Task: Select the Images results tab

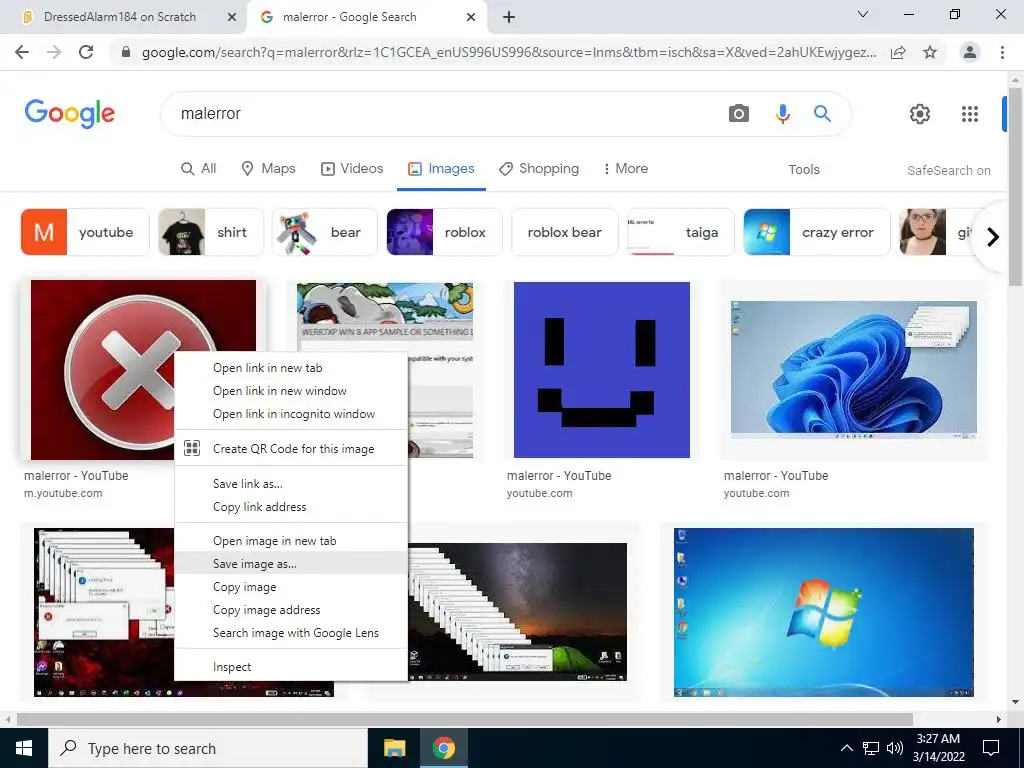Action: pos(441,168)
